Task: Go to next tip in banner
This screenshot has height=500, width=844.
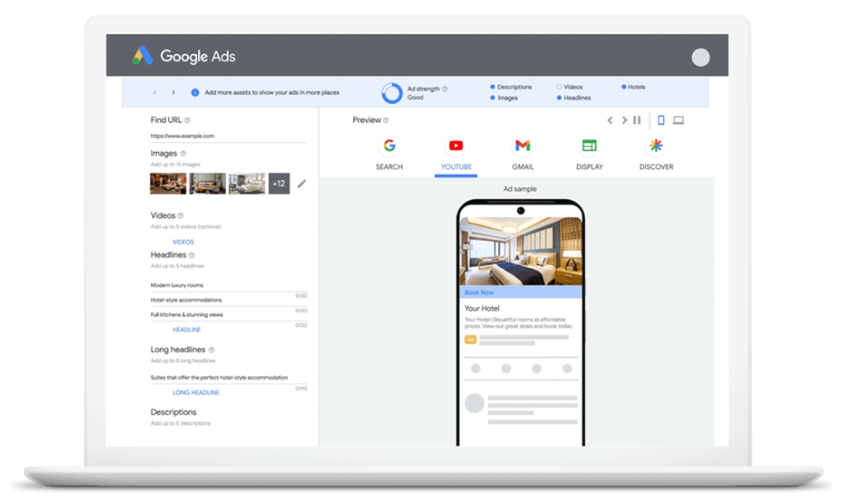Action: (x=173, y=92)
